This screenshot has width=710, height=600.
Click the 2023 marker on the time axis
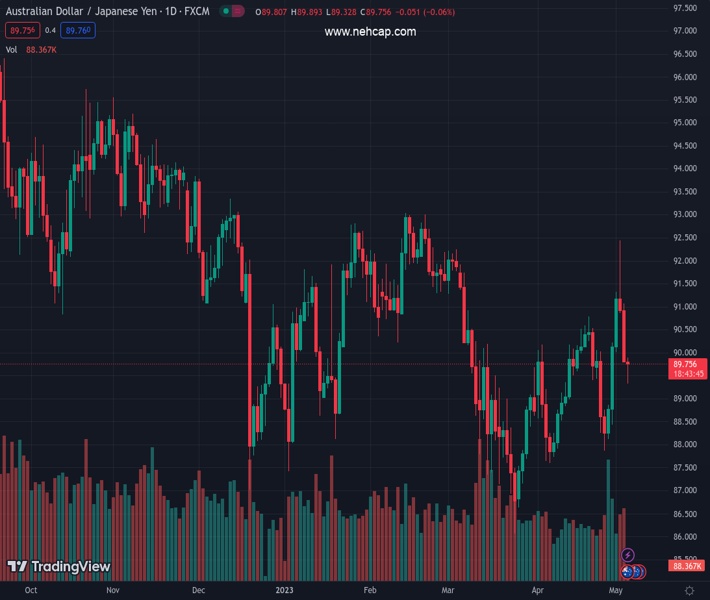[x=287, y=591]
